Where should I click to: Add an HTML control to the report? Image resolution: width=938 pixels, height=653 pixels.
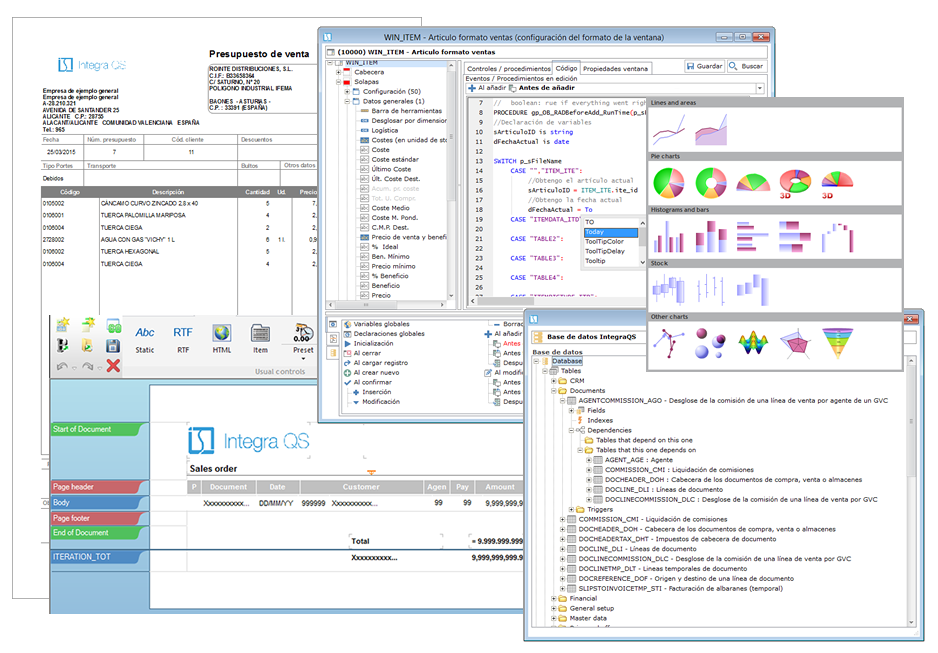[x=222, y=340]
